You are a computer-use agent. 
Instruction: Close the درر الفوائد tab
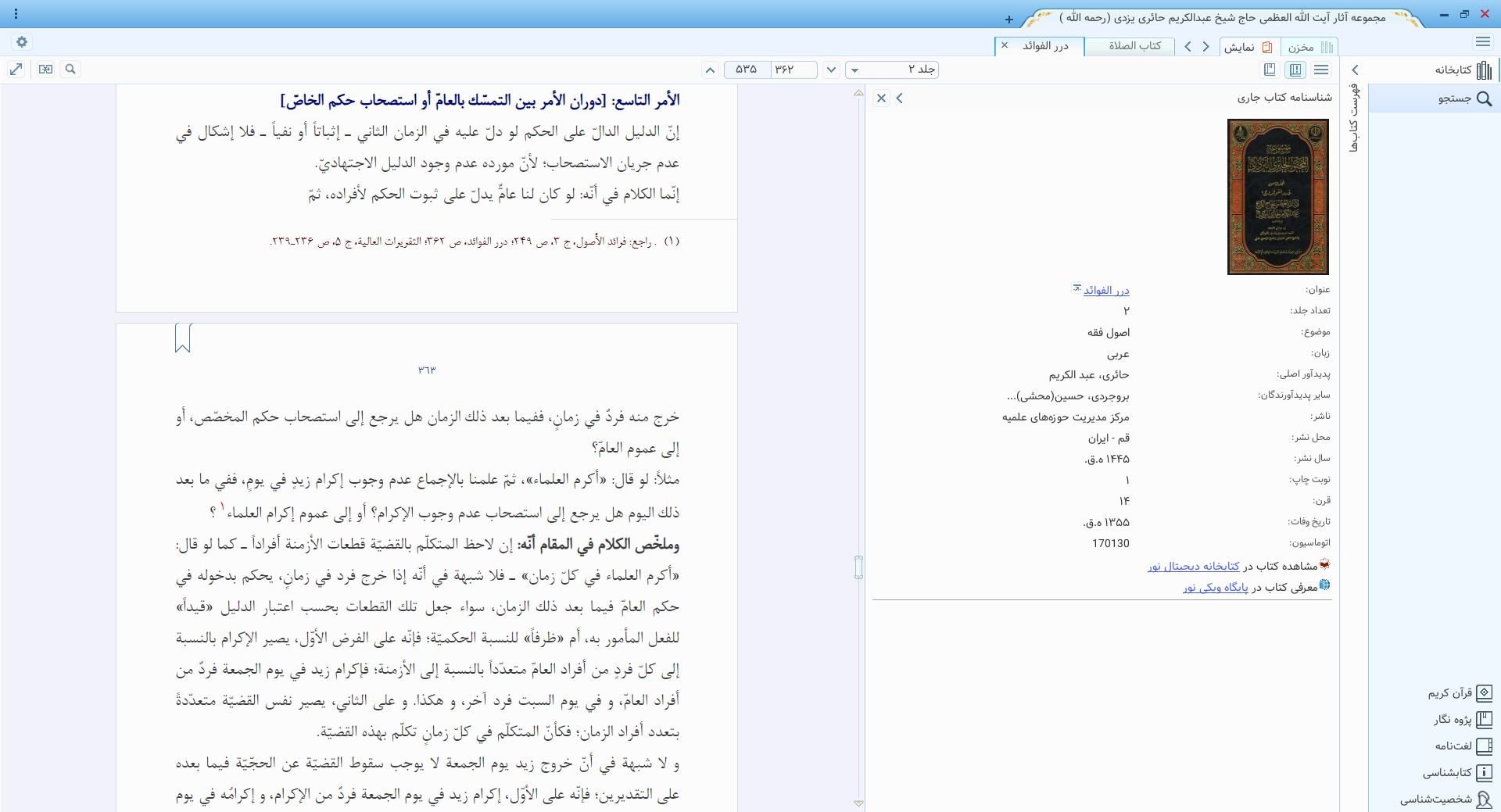[x=1005, y=45]
